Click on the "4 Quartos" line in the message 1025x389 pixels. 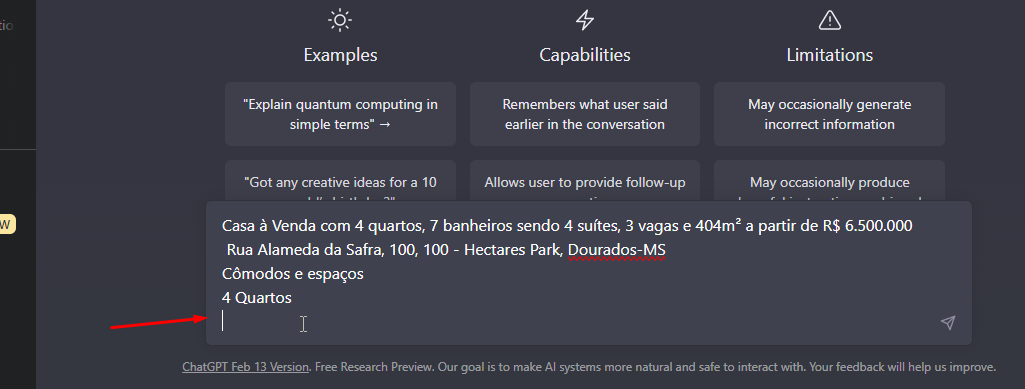click(x=257, y=298)
